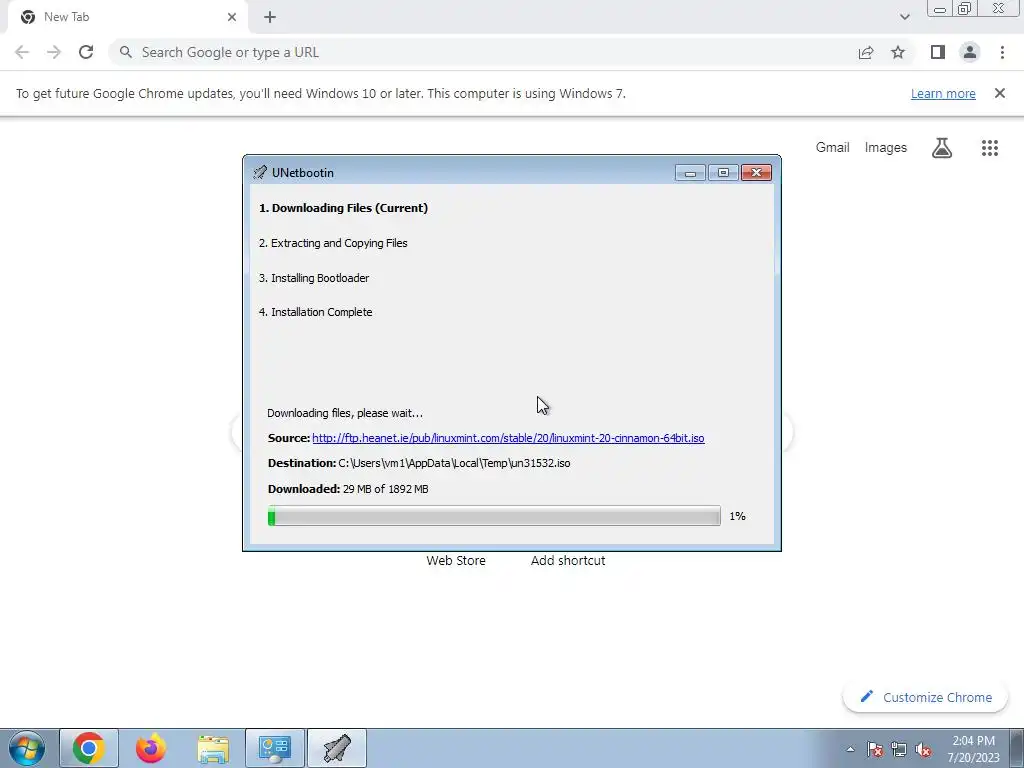The width and height of the screenshot is (1024, 768).
Task: Open Google Images link
Action: click(x=886, y=148)
